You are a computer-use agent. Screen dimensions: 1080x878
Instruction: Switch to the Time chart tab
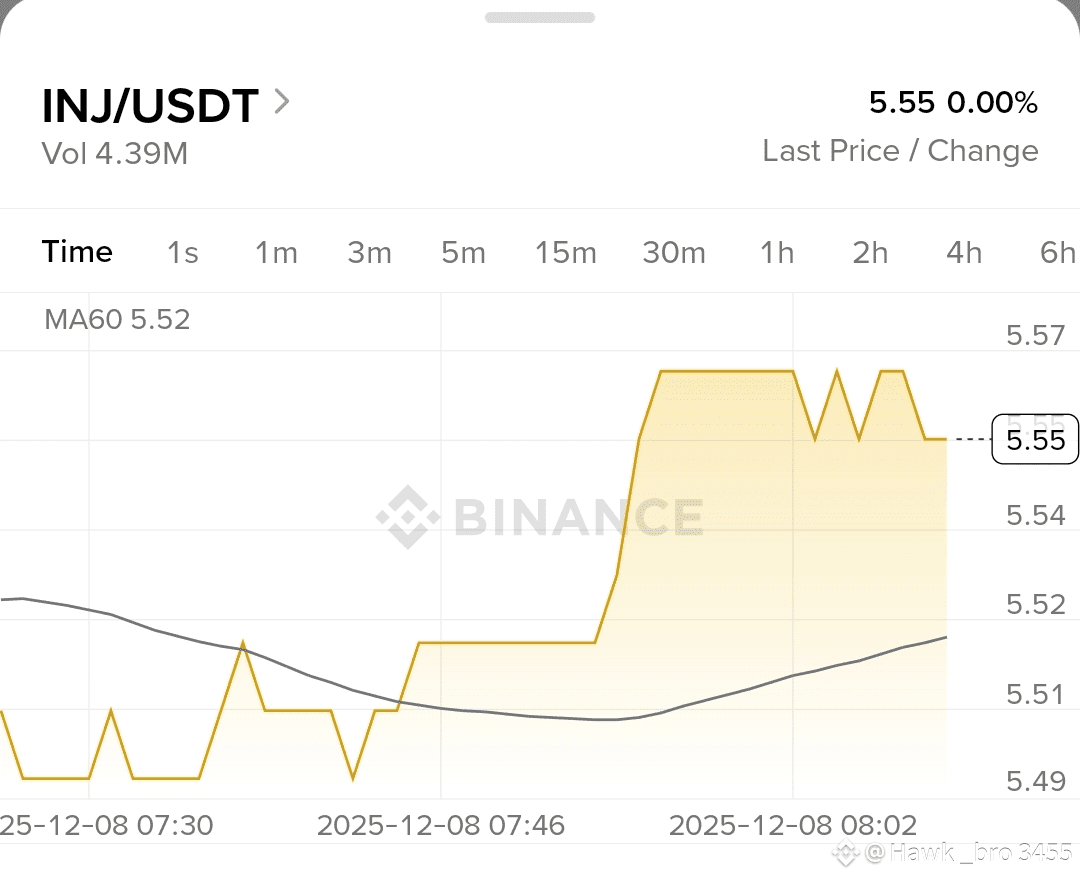pyautogui.click(x=77, y=252)
